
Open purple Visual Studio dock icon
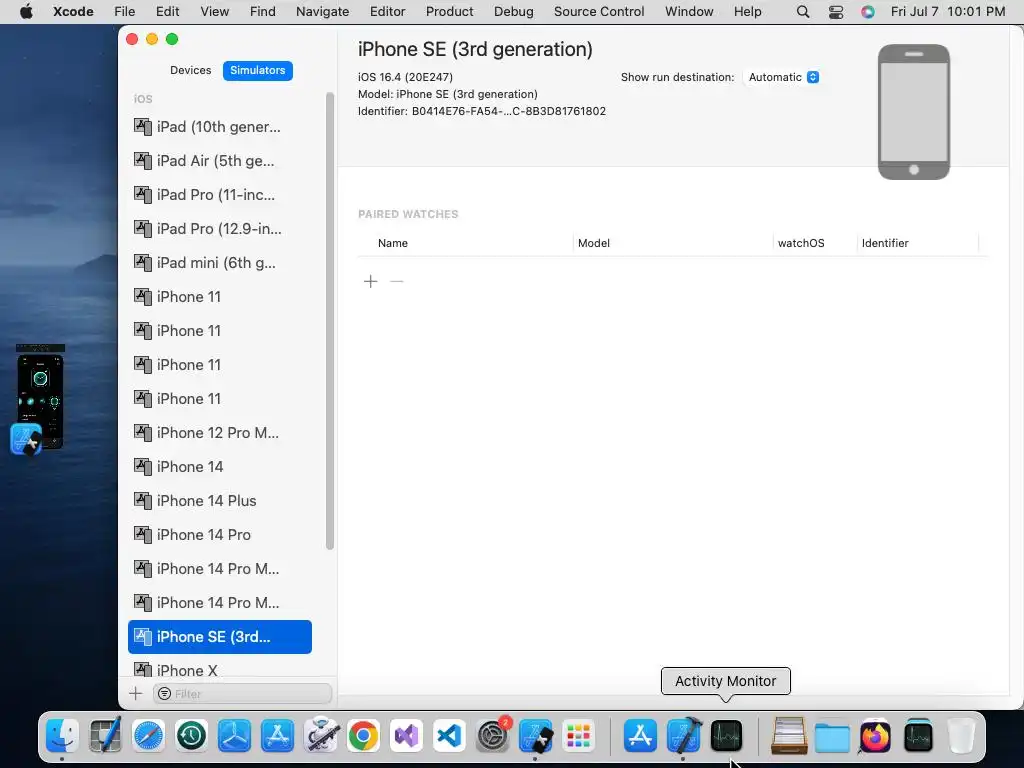coord(406,736)
